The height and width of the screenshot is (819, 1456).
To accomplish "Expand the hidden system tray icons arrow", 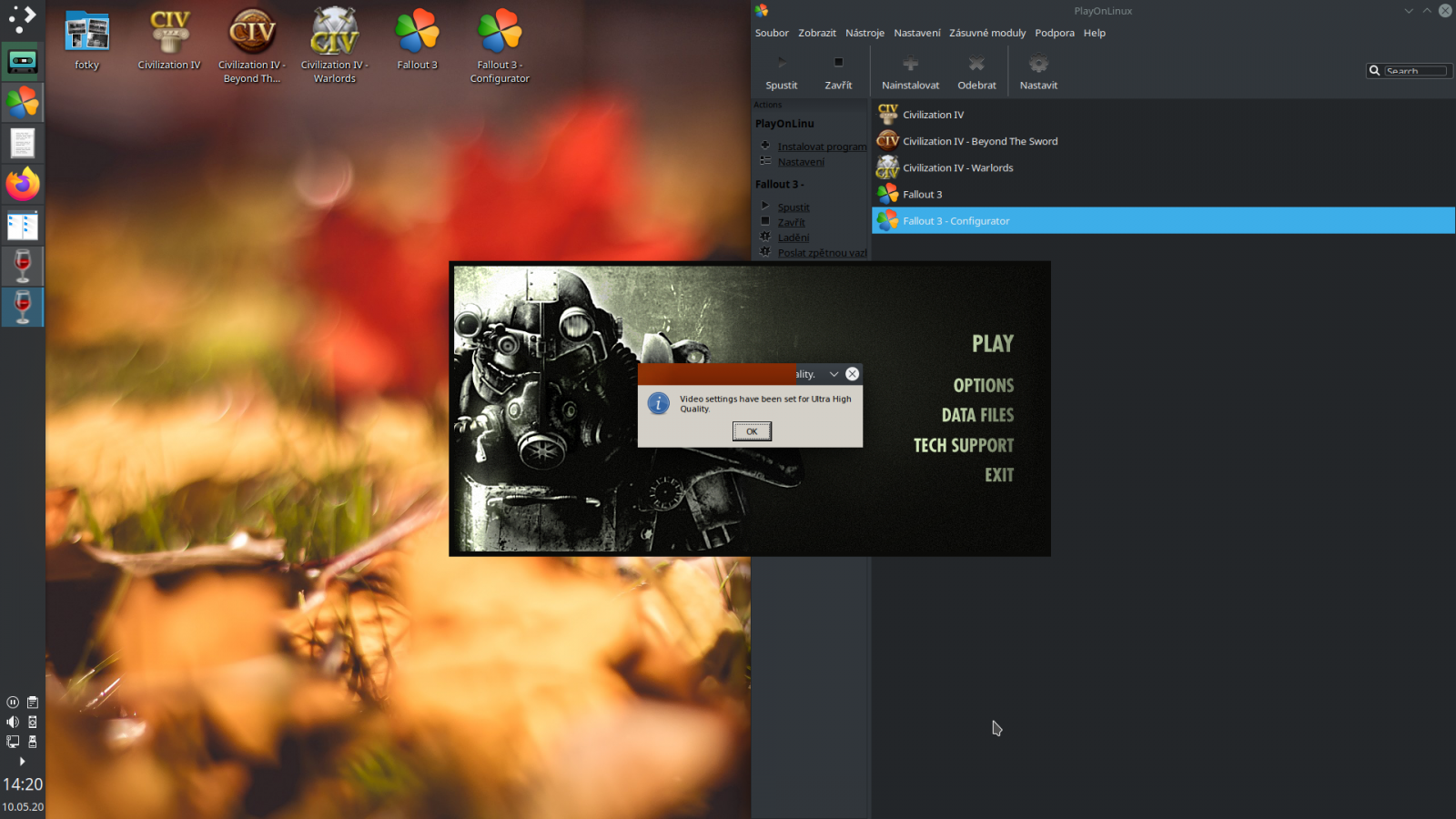I will tap(20, 762).
